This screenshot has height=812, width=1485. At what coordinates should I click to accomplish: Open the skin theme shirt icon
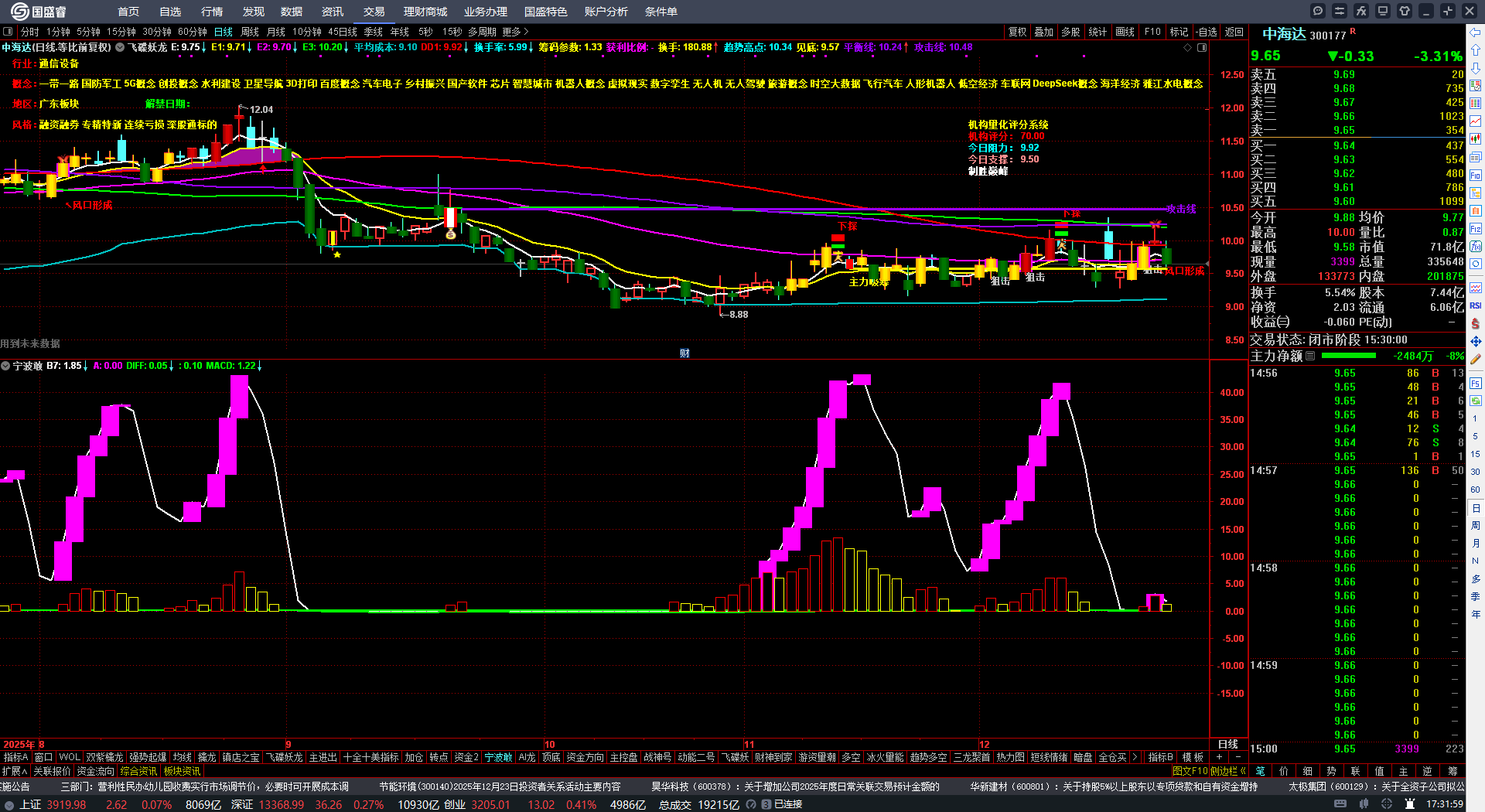pyautogui.click(x=1405, y=11)
